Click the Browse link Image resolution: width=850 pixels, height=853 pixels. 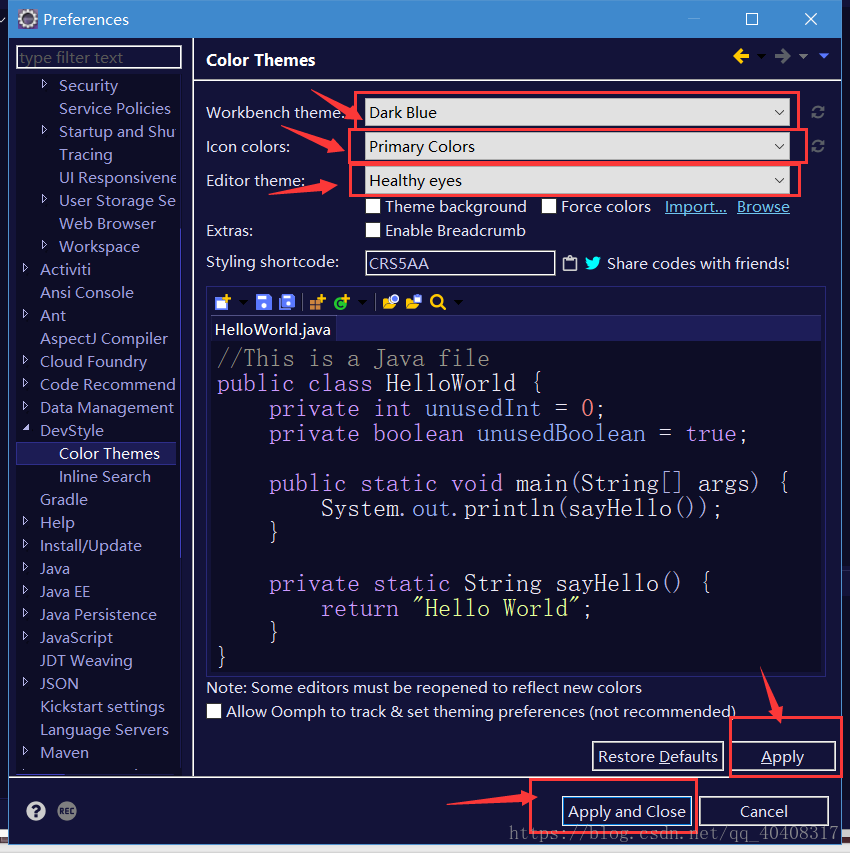[763, 207]
